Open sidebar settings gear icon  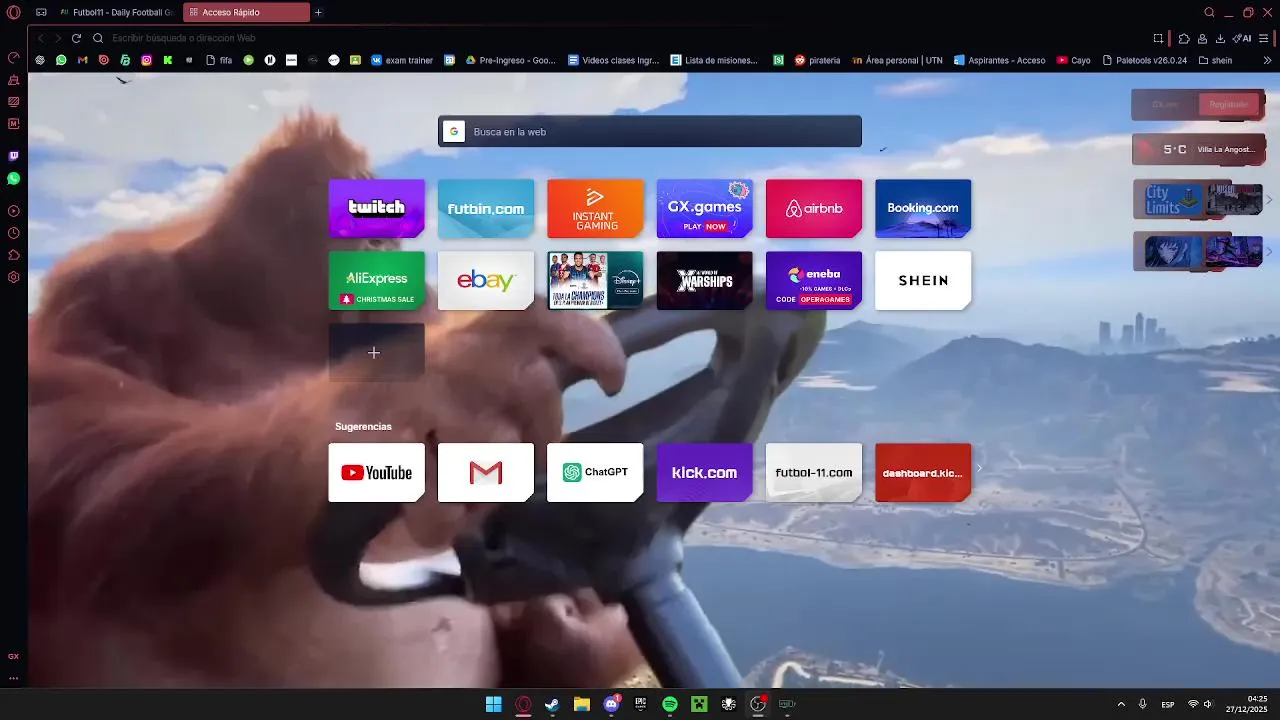[x=13, y=277]
